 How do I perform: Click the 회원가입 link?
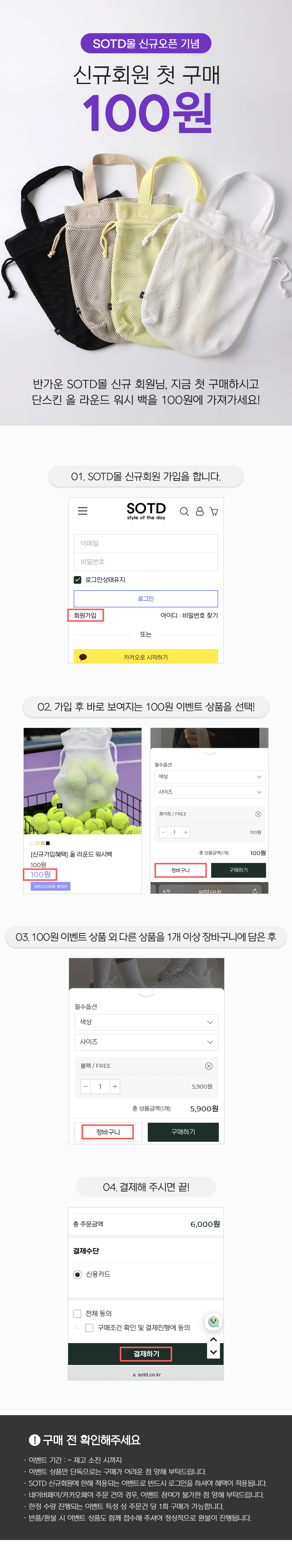coord(85,615)
